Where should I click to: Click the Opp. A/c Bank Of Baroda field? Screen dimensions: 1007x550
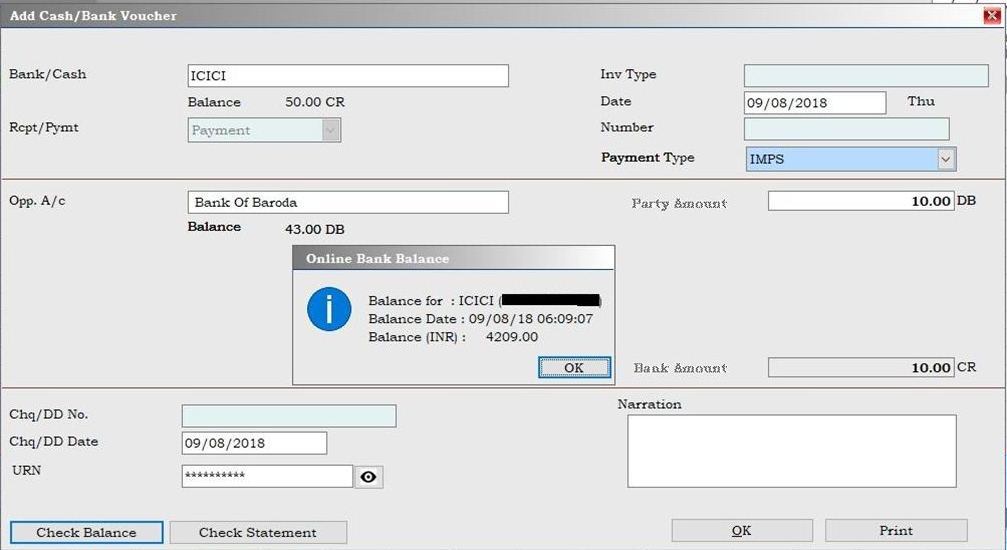tap(348, 202)
